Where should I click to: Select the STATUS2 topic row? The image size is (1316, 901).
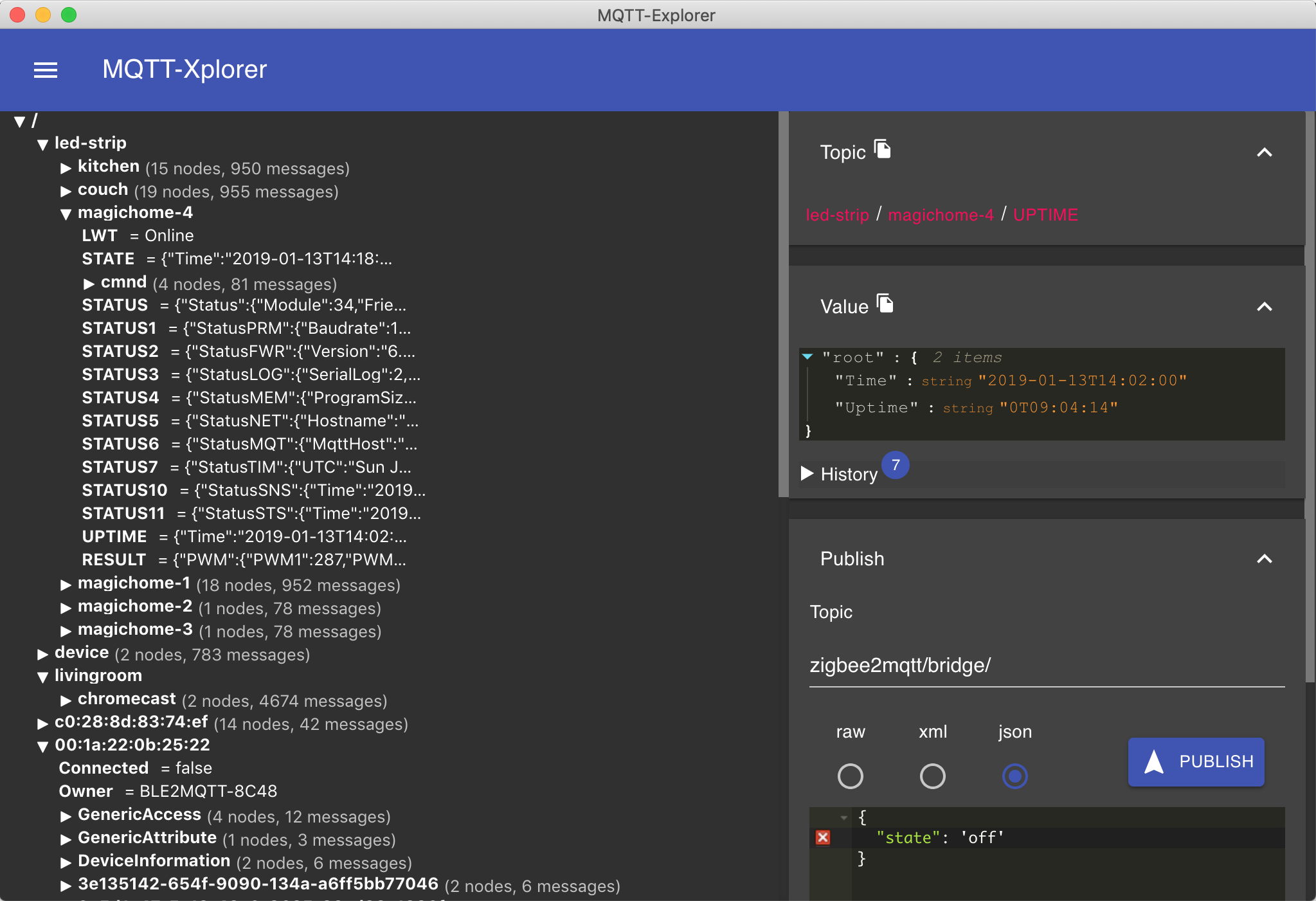click(x=249, y=351)
